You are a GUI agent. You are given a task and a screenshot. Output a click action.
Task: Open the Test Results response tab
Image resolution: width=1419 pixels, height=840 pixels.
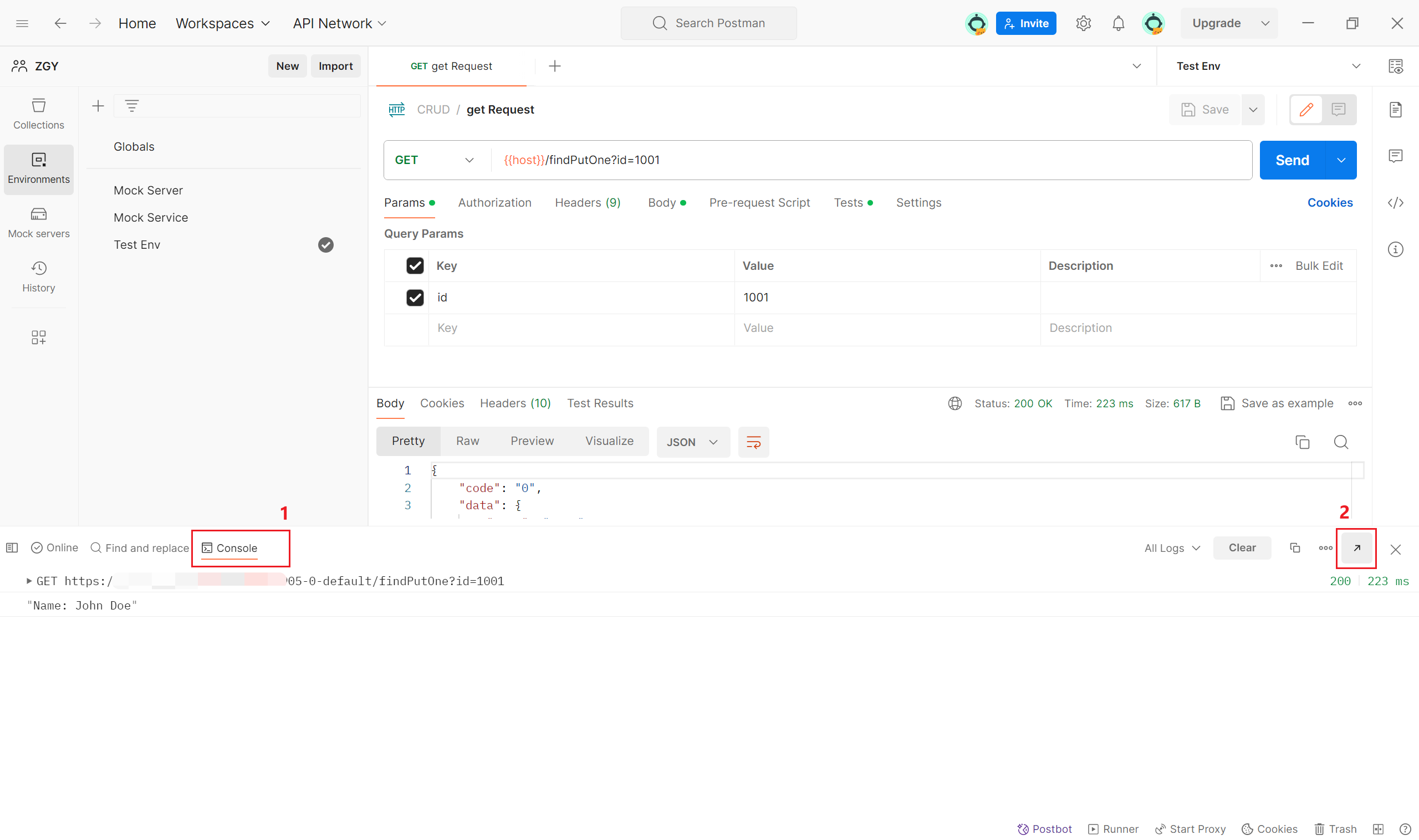click(x=600, y=403)
